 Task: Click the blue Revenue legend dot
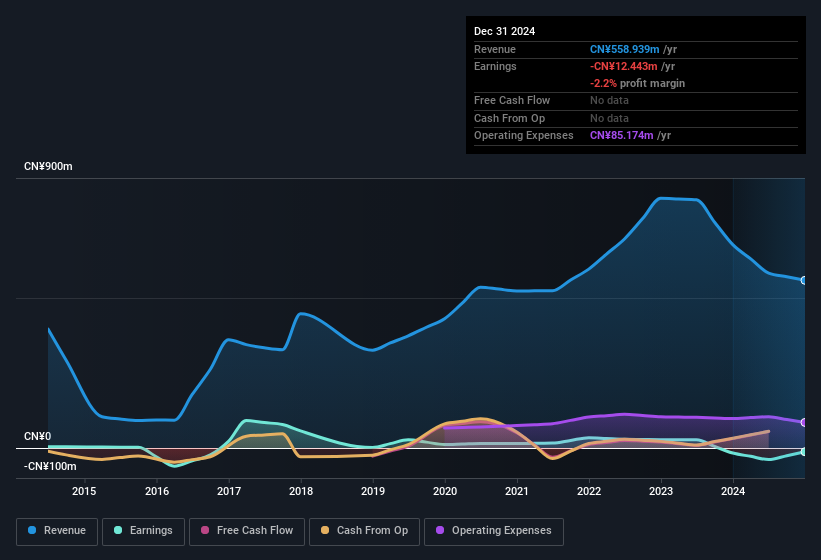point(32,530)
